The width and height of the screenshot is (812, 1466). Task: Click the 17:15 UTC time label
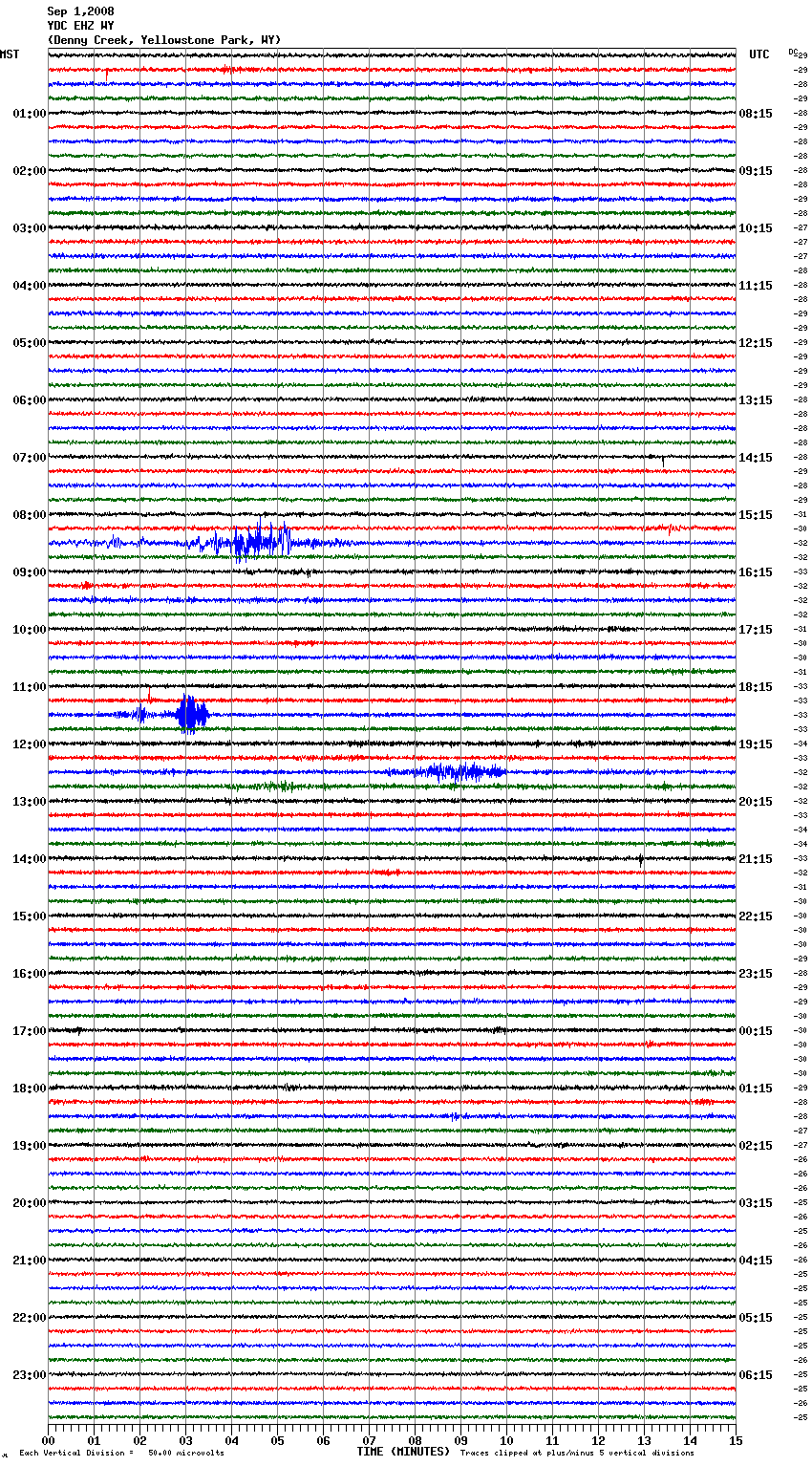click(x=756, y=630)
